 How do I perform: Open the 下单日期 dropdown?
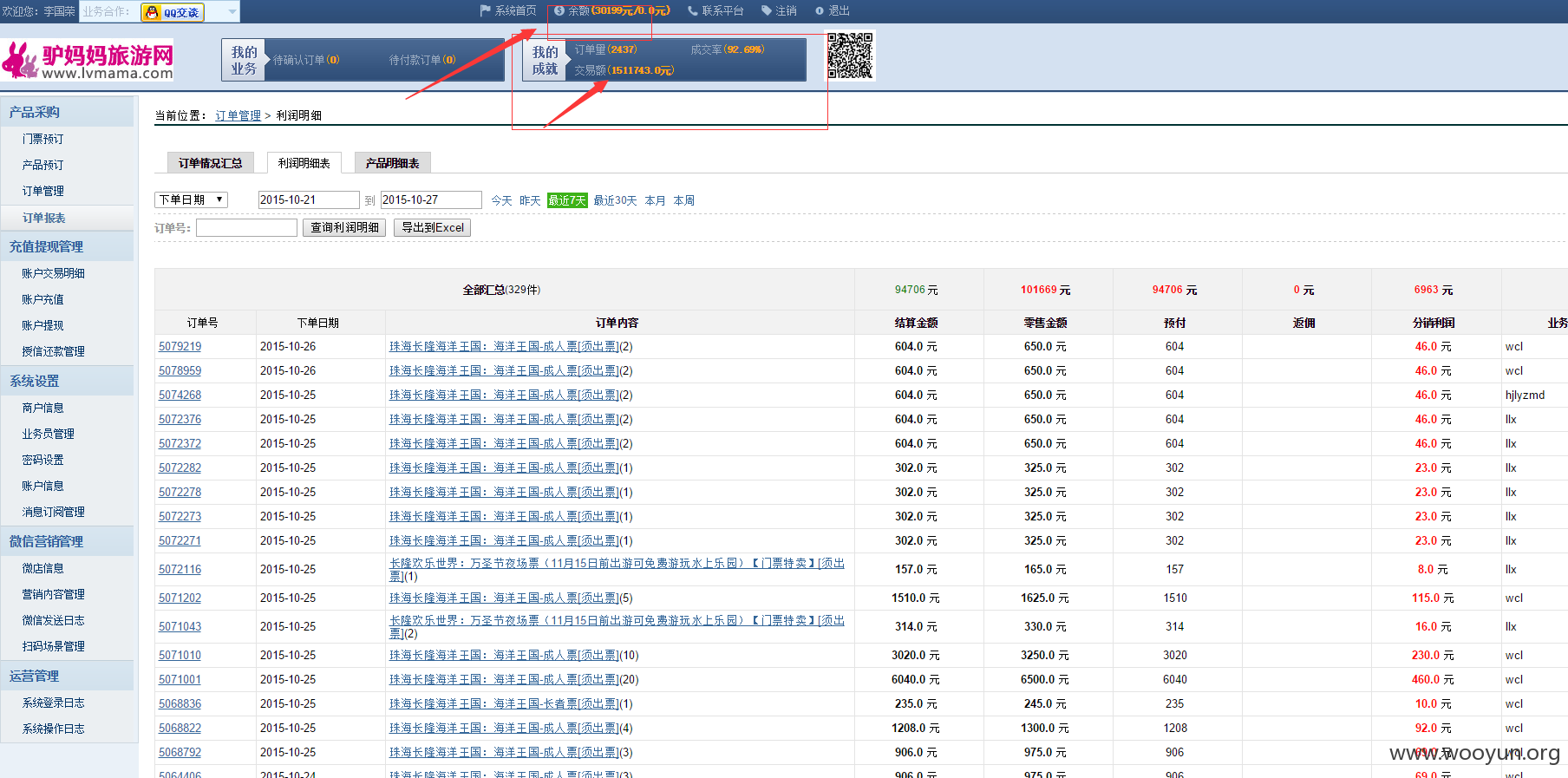click(x=191, y=199)
